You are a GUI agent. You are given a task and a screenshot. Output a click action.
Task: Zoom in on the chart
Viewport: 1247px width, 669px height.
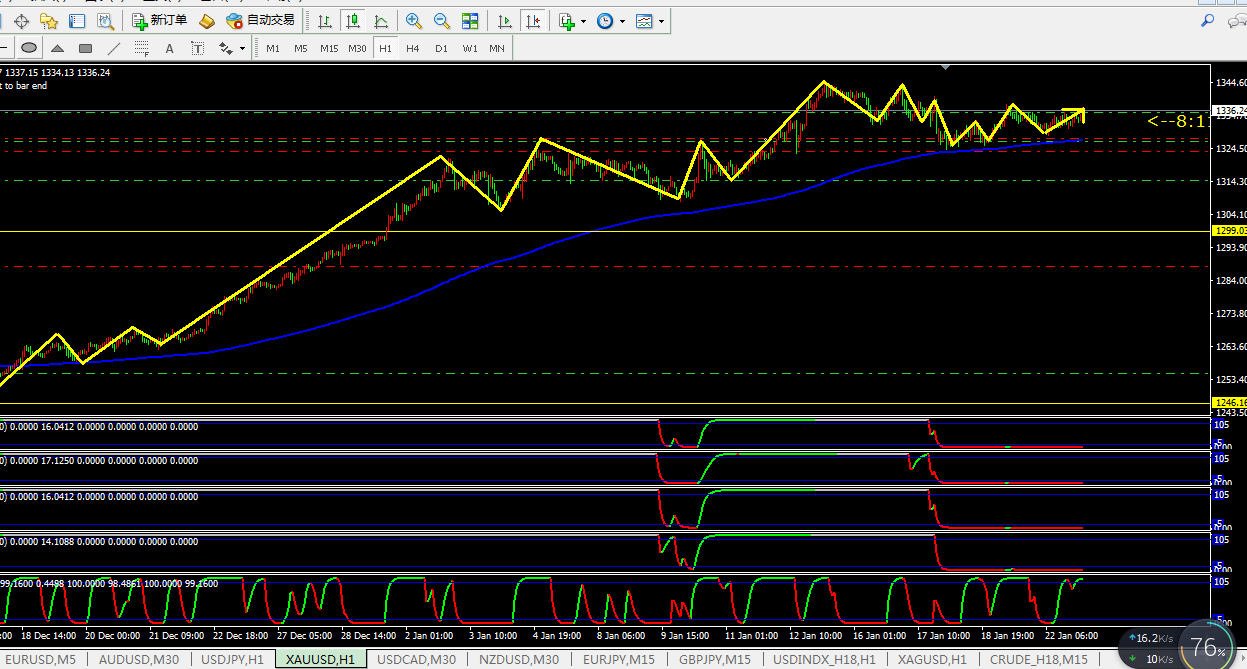point(414,21)
